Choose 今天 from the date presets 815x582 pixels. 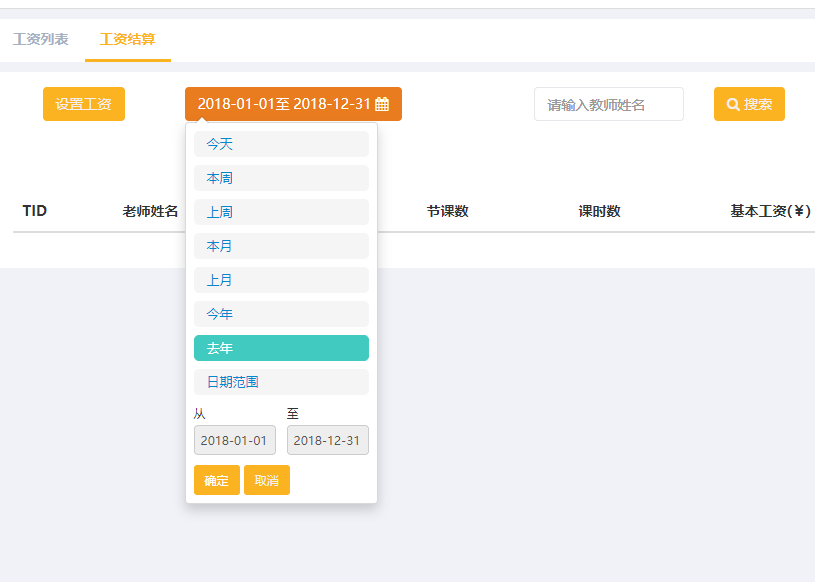[281, 144]
